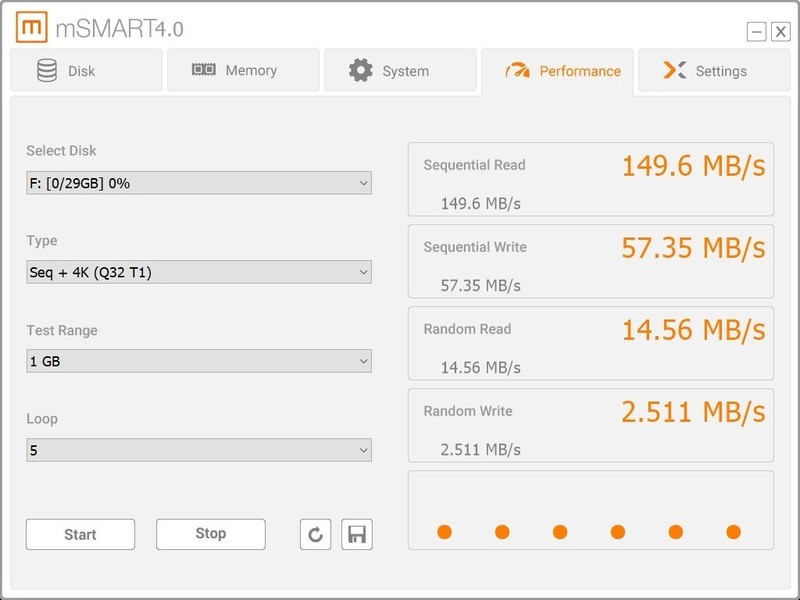800x600 pixels.
Task: Open the Select Disk dropdown showing F:
Action: (199, 183)
